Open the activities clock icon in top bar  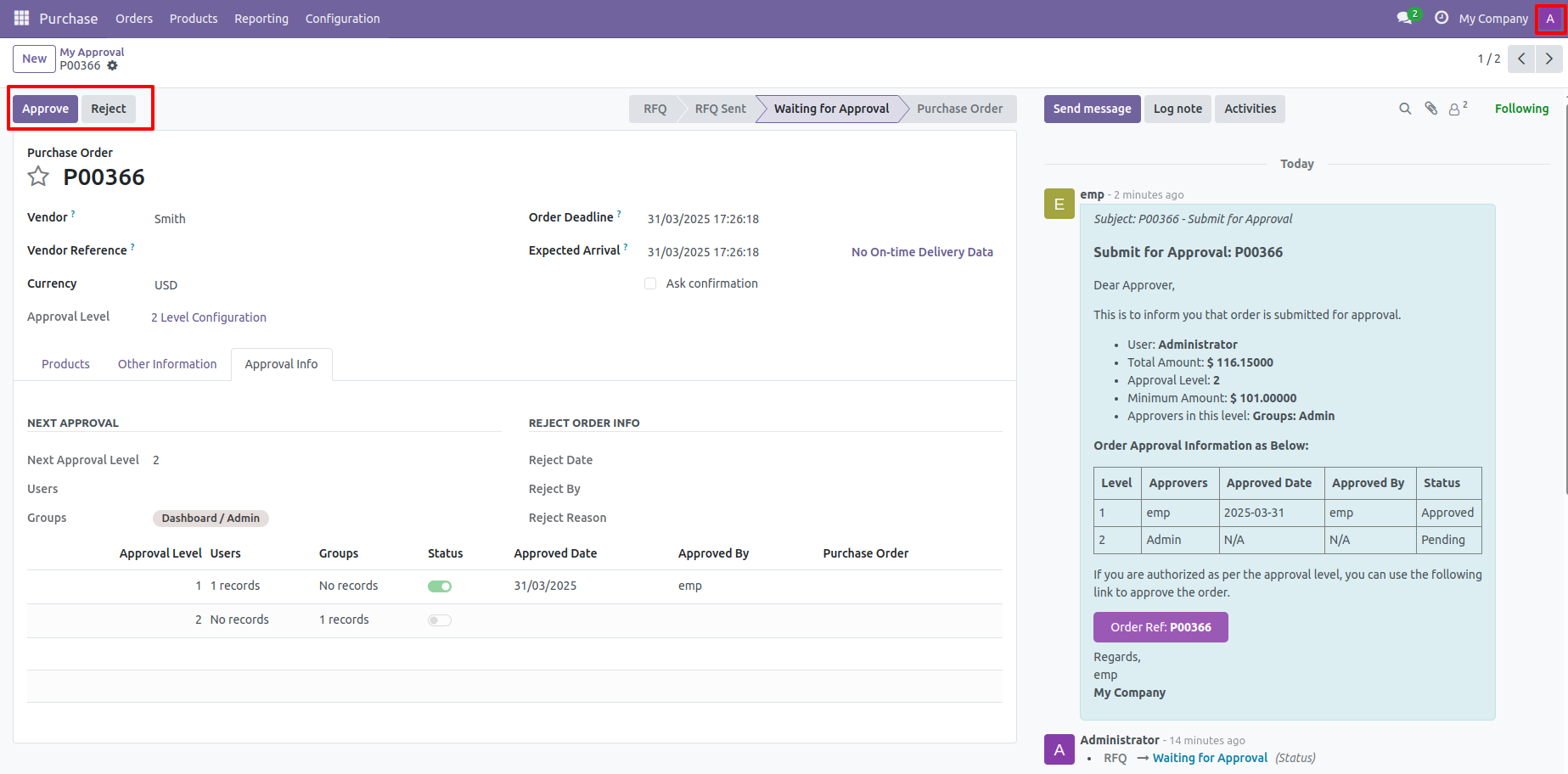1441,18
